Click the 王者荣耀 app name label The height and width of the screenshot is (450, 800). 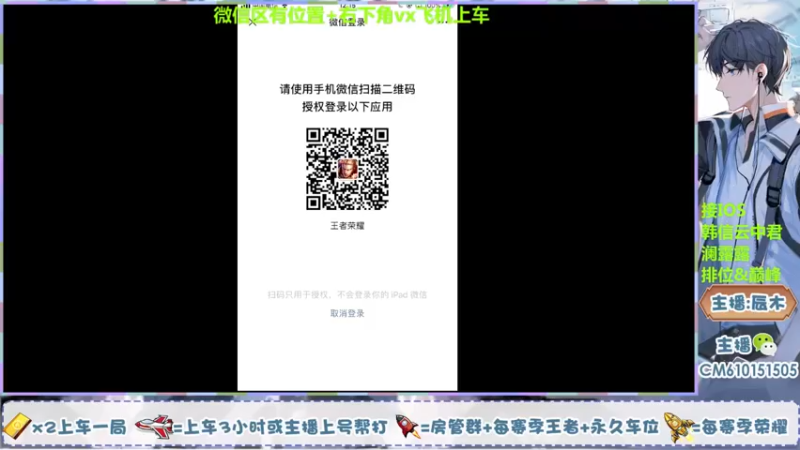click(x=347, y=226)
